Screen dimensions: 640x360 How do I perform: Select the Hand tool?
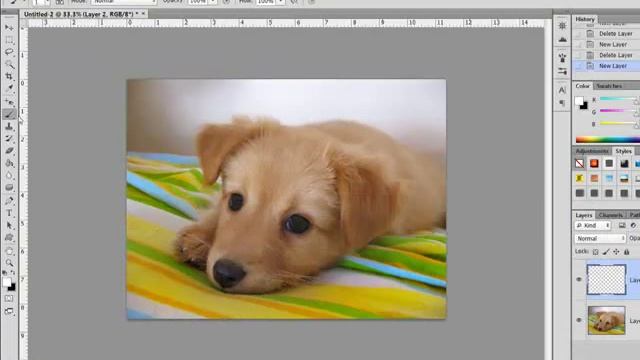click(9, 251)
